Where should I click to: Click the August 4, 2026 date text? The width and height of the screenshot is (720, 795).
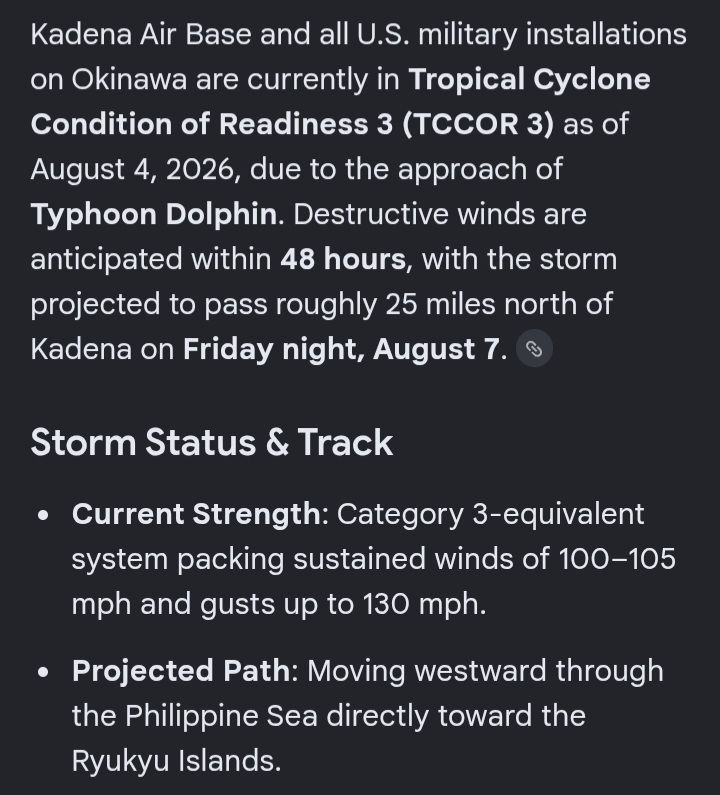pos(133,170)
